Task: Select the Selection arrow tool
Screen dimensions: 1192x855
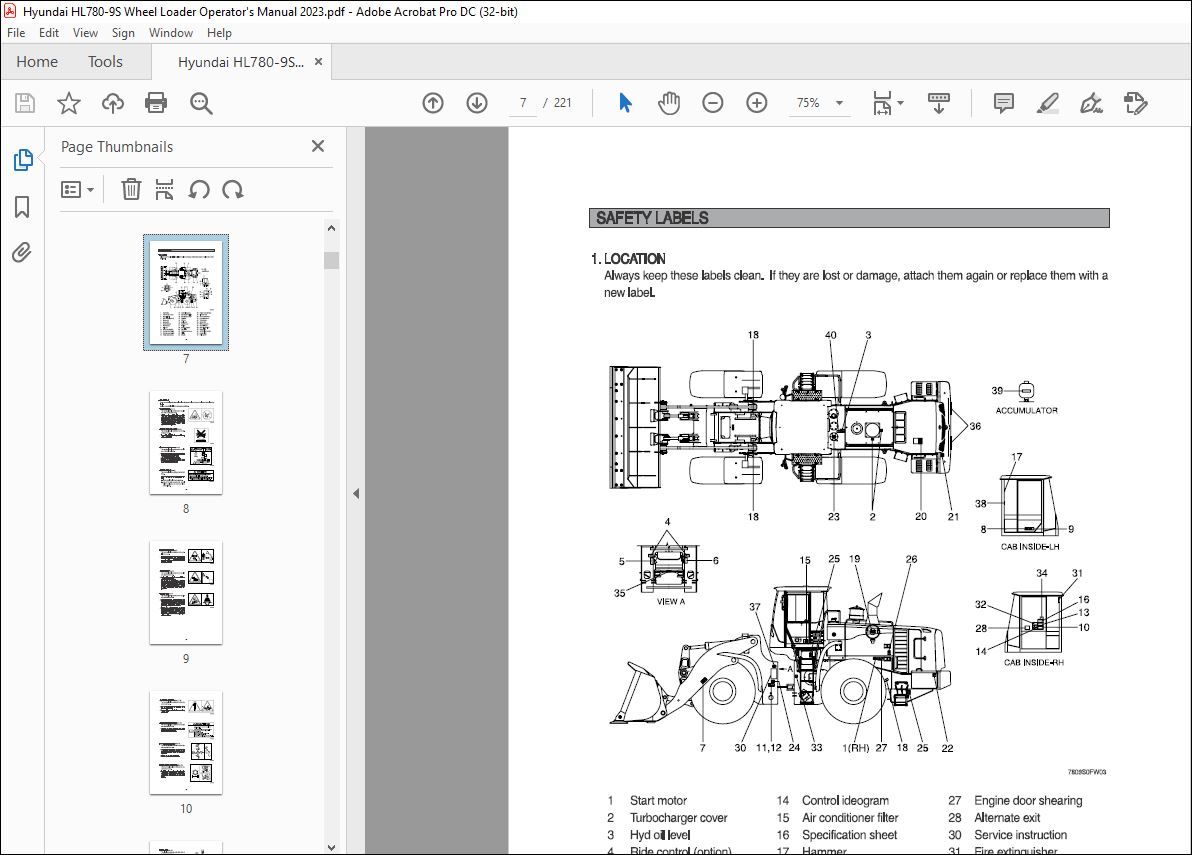Action: tap(624, 102)
